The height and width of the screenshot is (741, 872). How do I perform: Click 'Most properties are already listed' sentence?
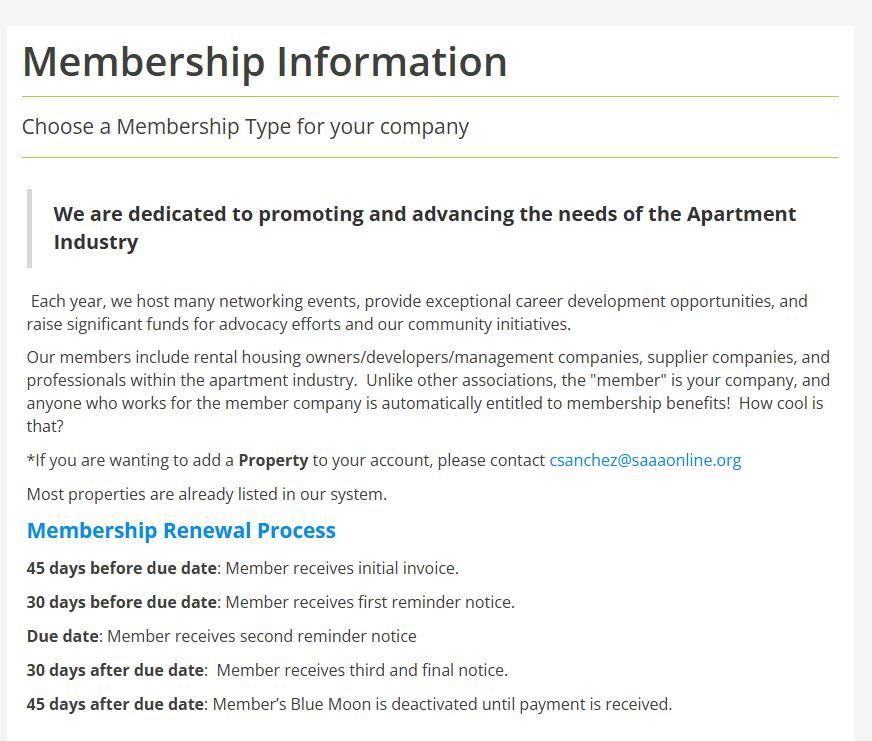coord(206,494)
